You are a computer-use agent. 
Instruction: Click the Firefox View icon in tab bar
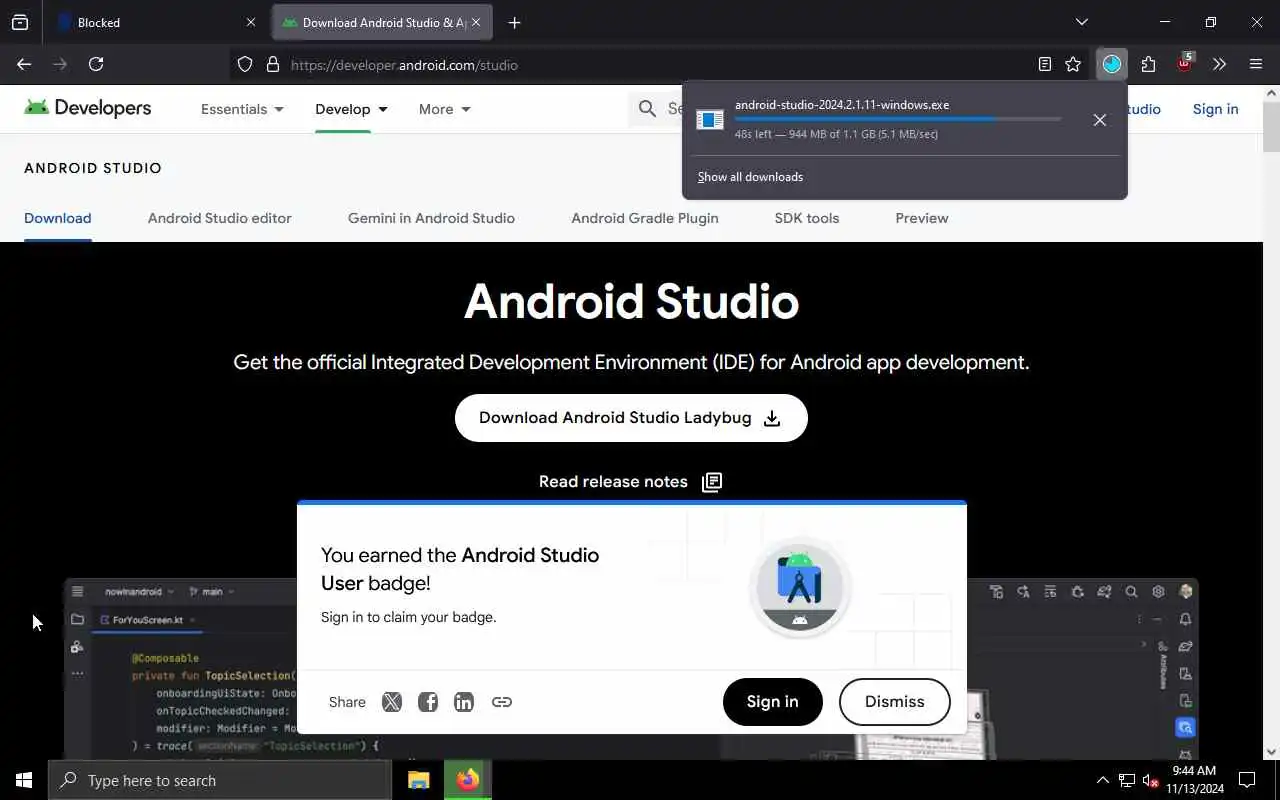click(x=20, y=22)
